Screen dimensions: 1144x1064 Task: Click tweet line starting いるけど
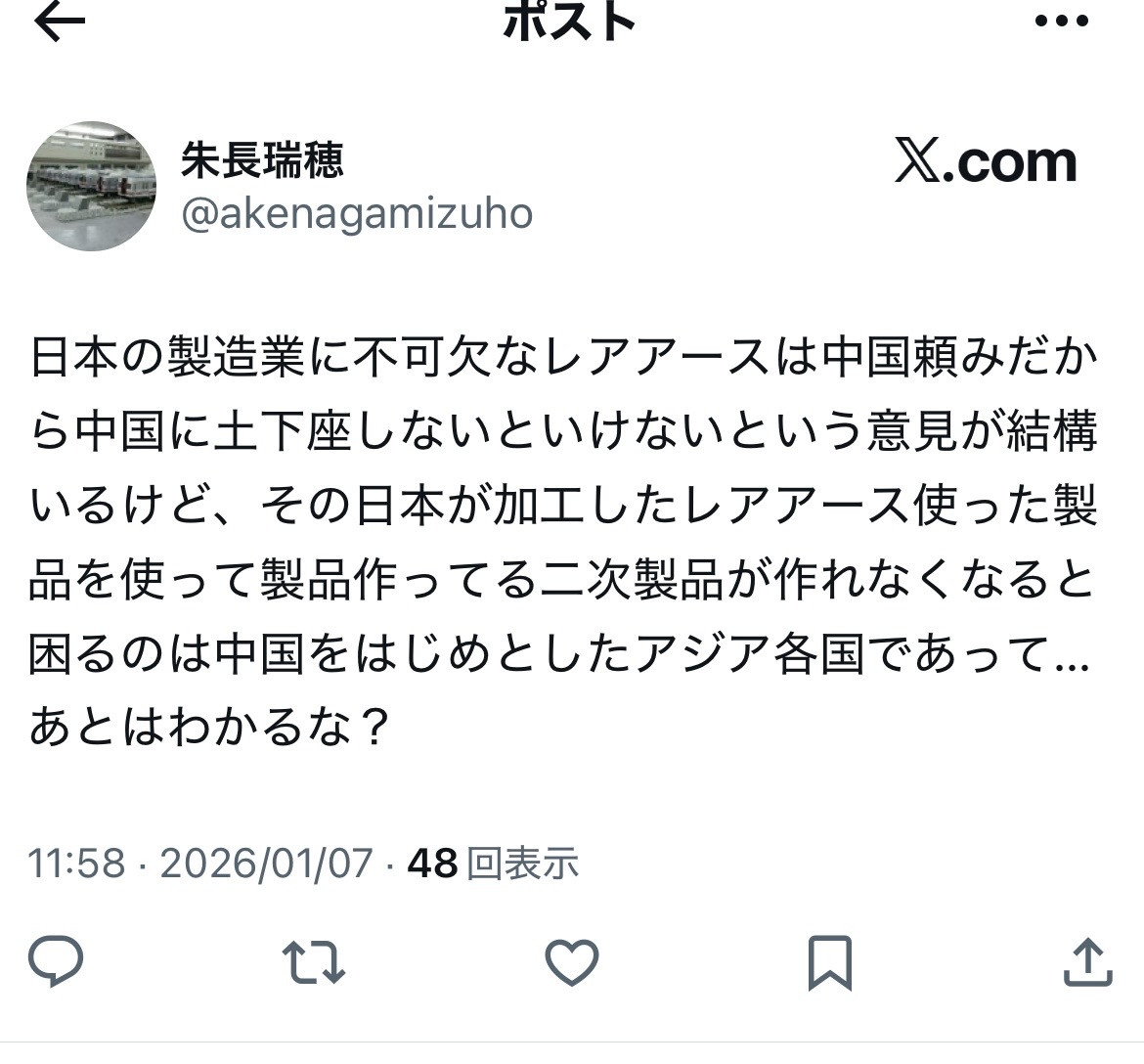click(x=563, y=505)
